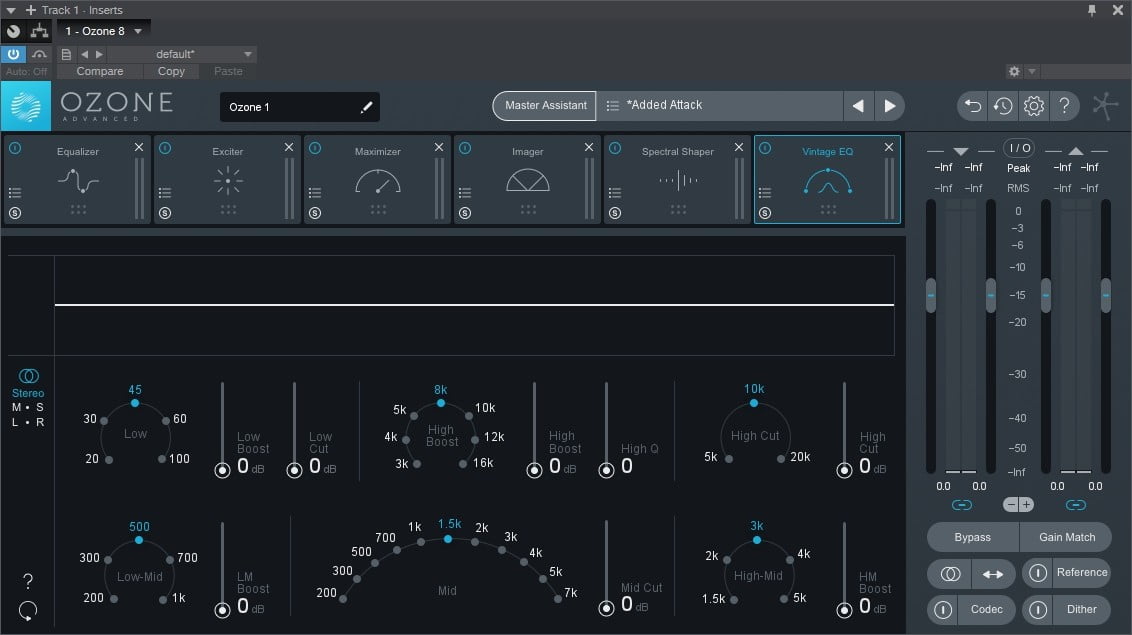Click the mono sum overlapping-circles icon

click(950, 574)
